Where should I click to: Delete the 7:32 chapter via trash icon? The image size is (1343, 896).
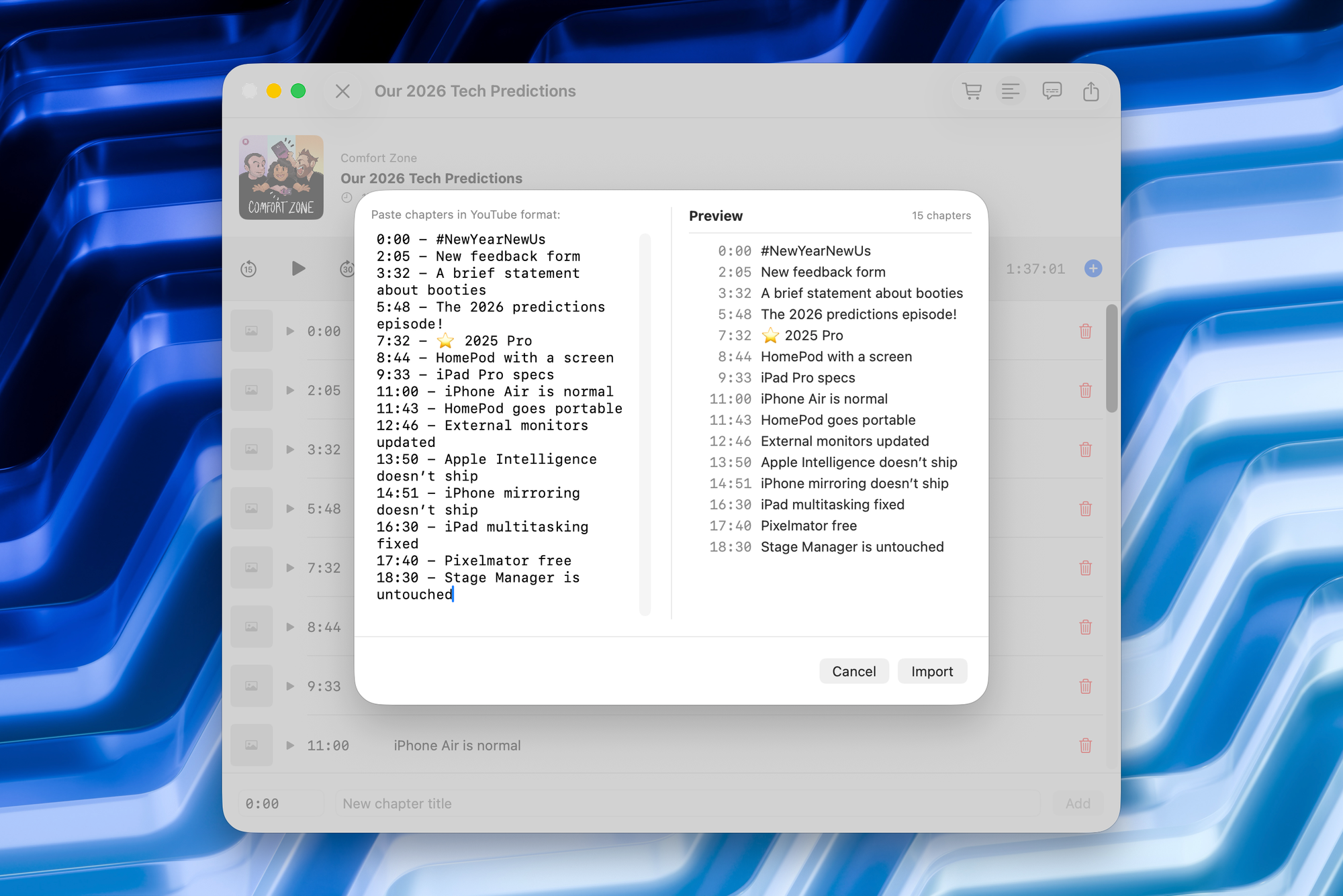pos(1085,568)
